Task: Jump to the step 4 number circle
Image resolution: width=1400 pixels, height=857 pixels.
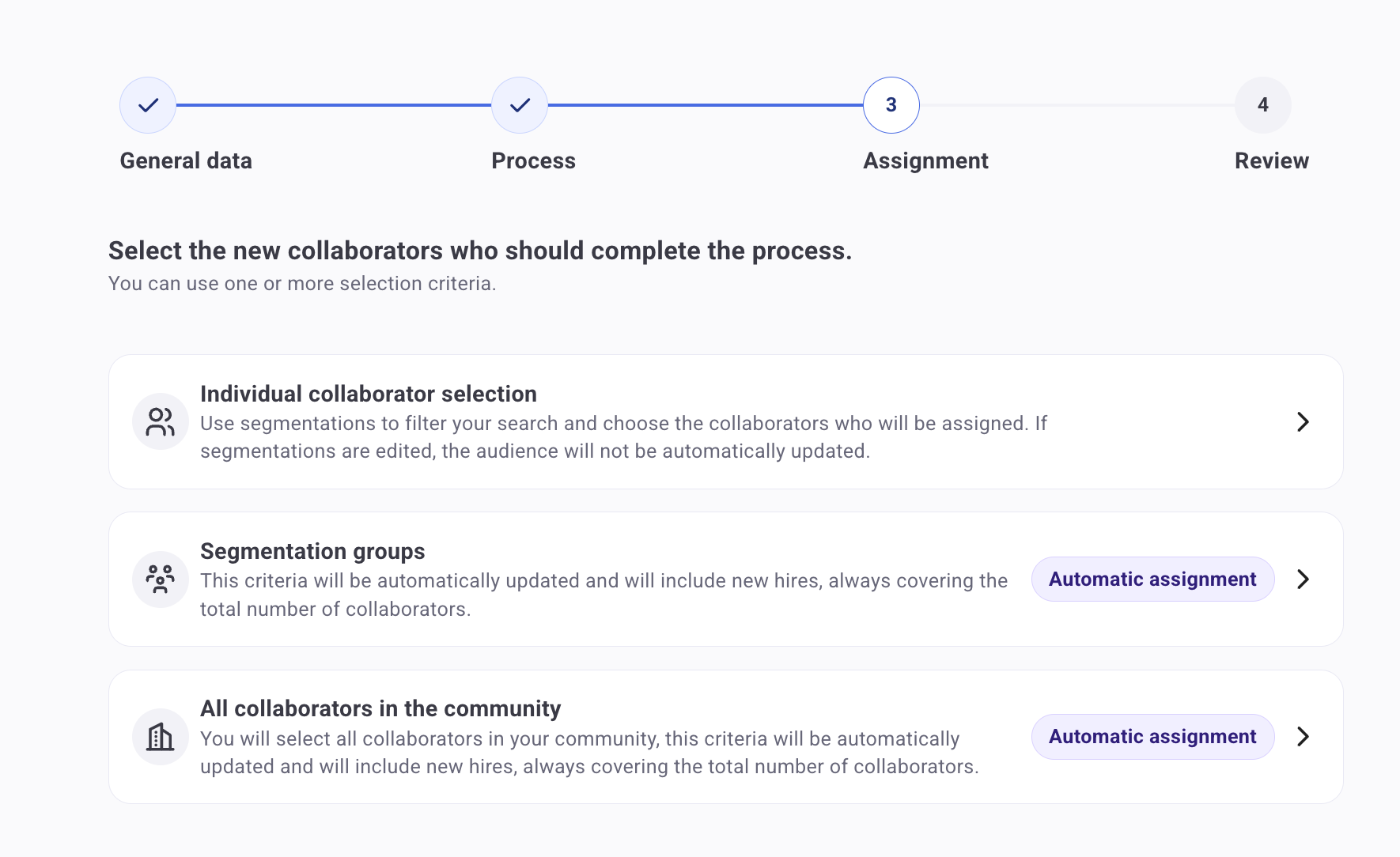Action: pos(1262,105)
